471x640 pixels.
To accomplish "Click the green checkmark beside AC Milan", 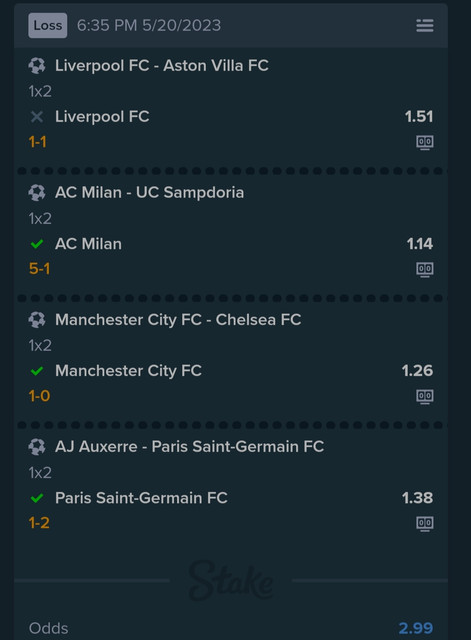I will point(37,244).
